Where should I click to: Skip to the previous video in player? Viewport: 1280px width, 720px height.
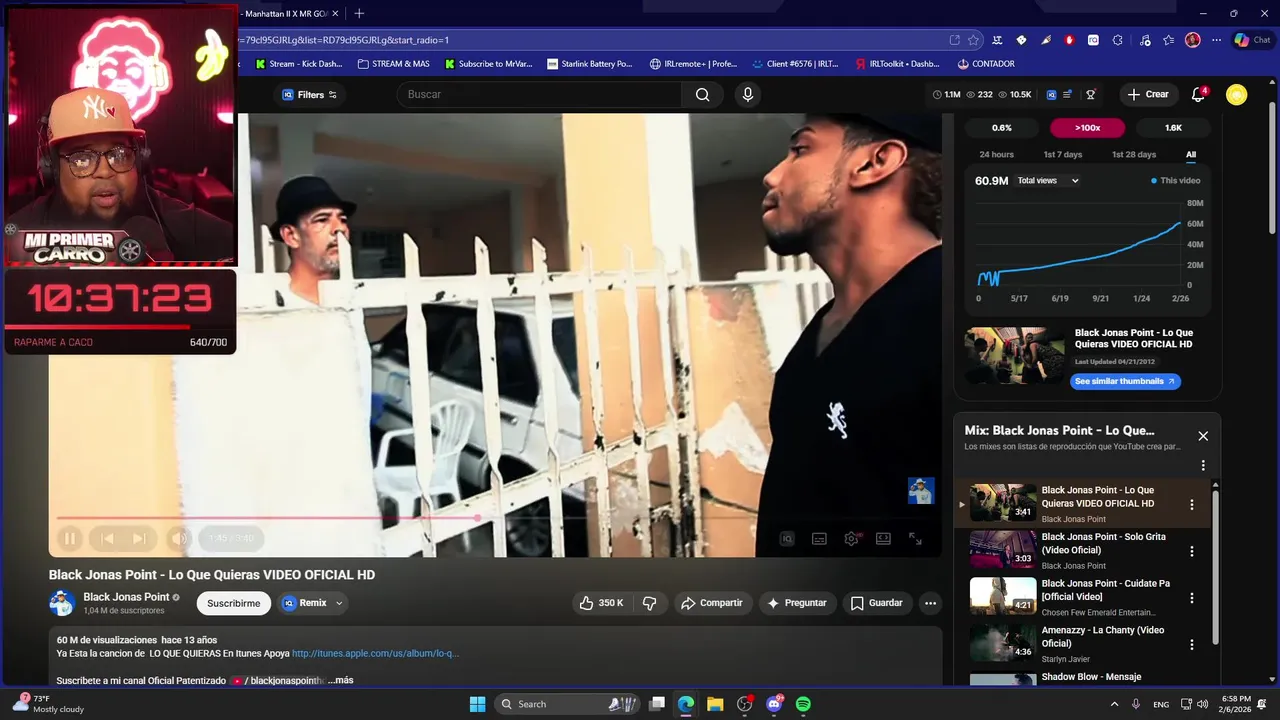[107, 539]
